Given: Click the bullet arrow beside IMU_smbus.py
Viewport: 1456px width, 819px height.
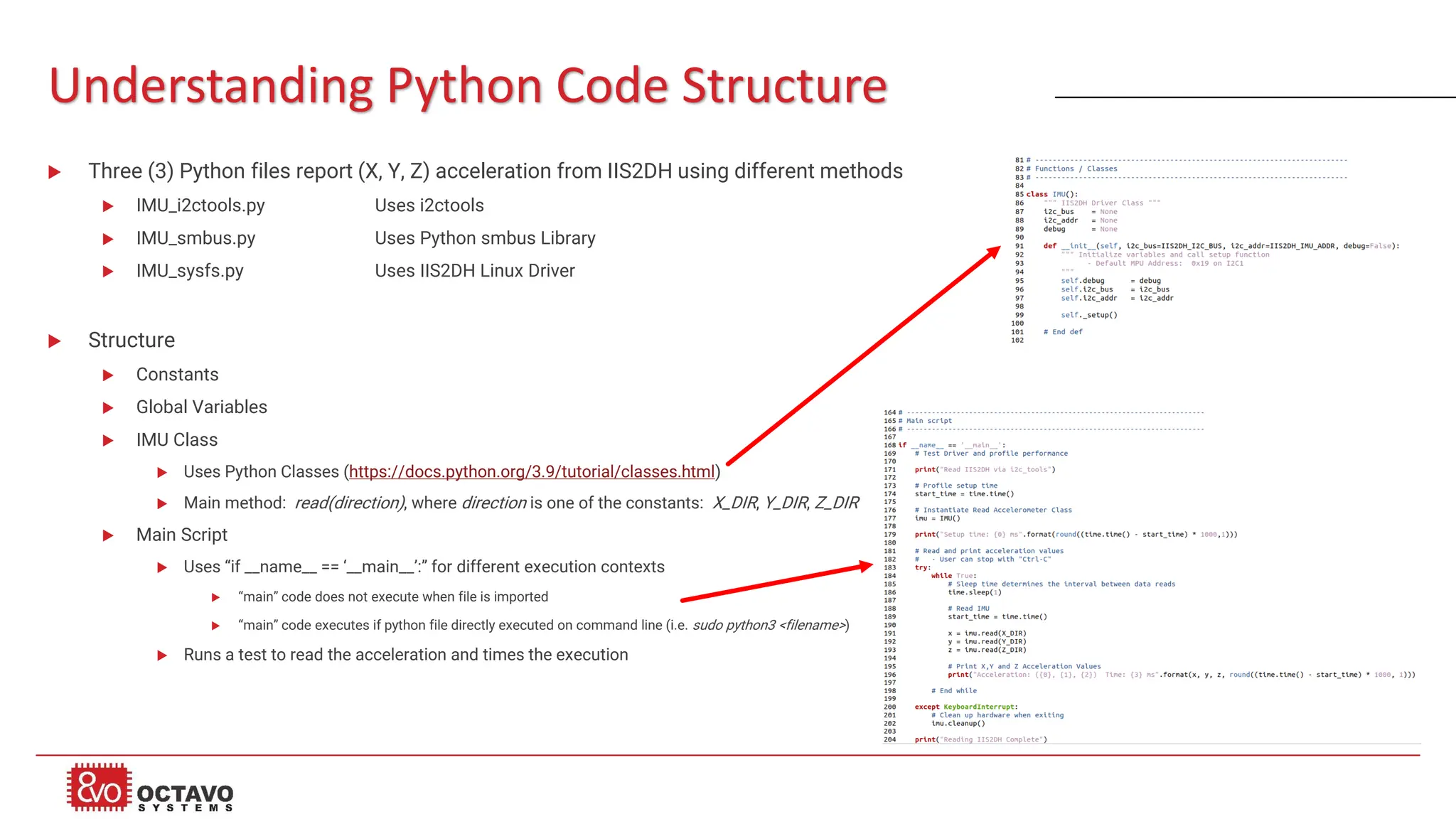Looking at the screenshot, I should (x=108, y=239).
